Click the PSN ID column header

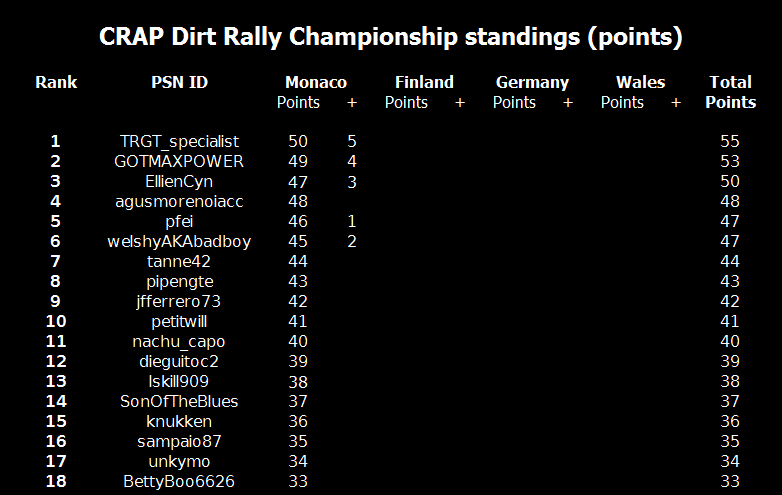[x=179, y=82]
